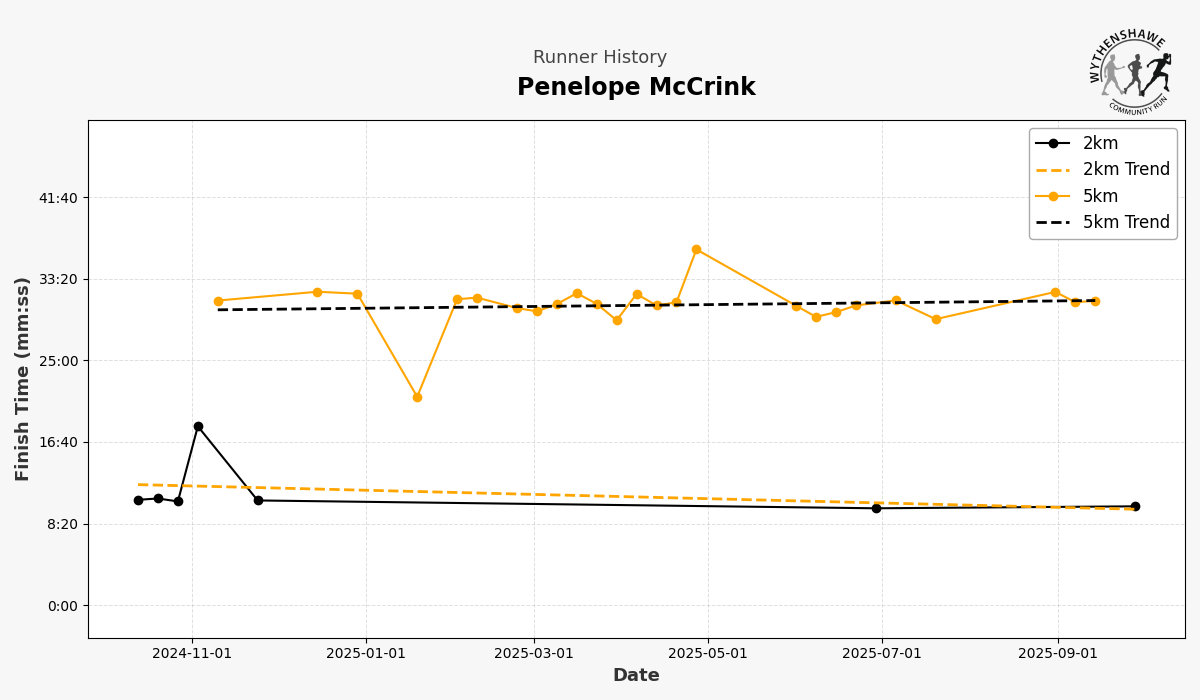
Task: Click the 5km Trend dashed legend sample
Action: click(1052, 222)
